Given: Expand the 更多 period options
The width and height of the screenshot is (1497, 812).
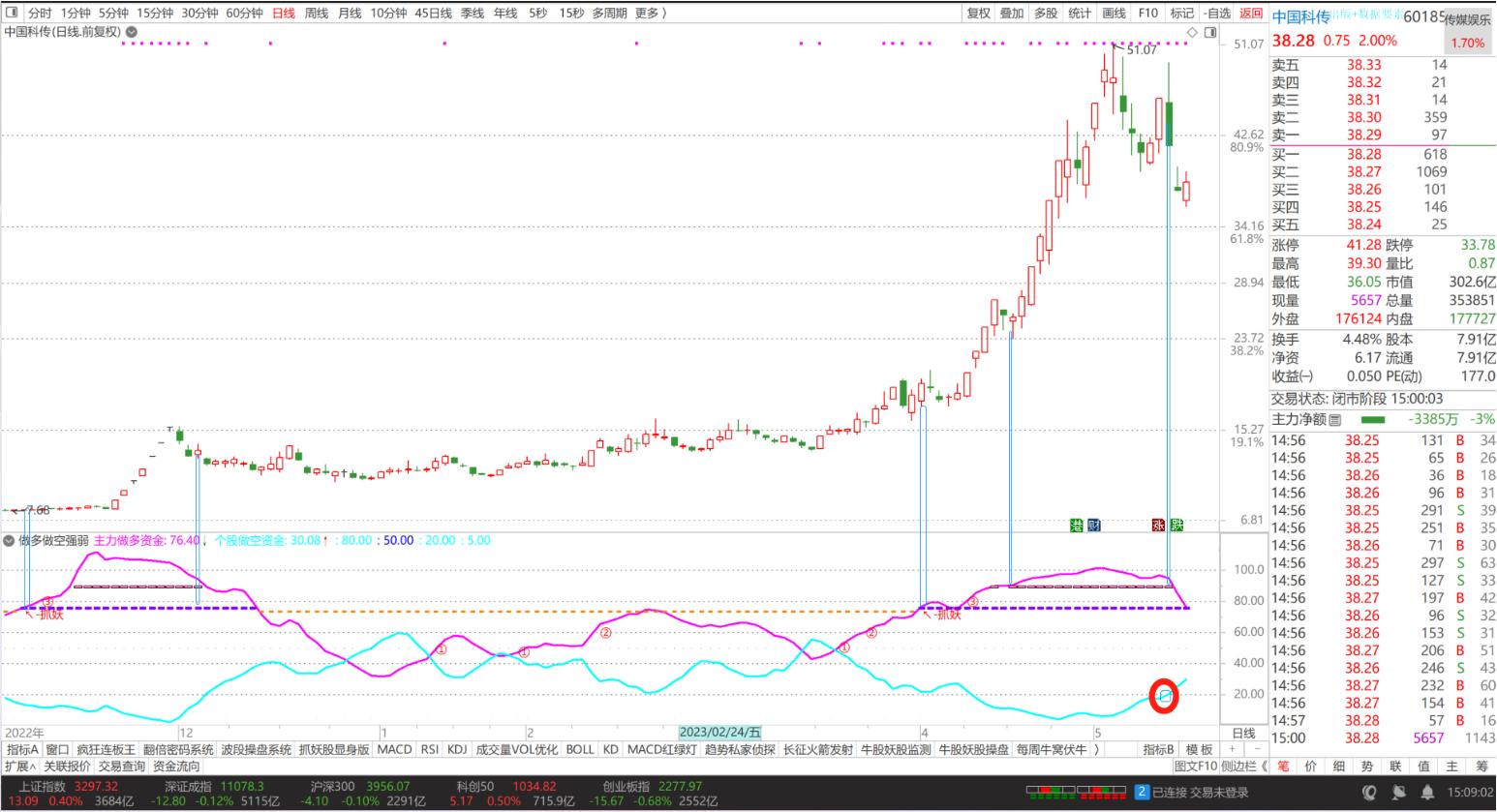Looking at the screenshot, I should click(x=649, y=13).
